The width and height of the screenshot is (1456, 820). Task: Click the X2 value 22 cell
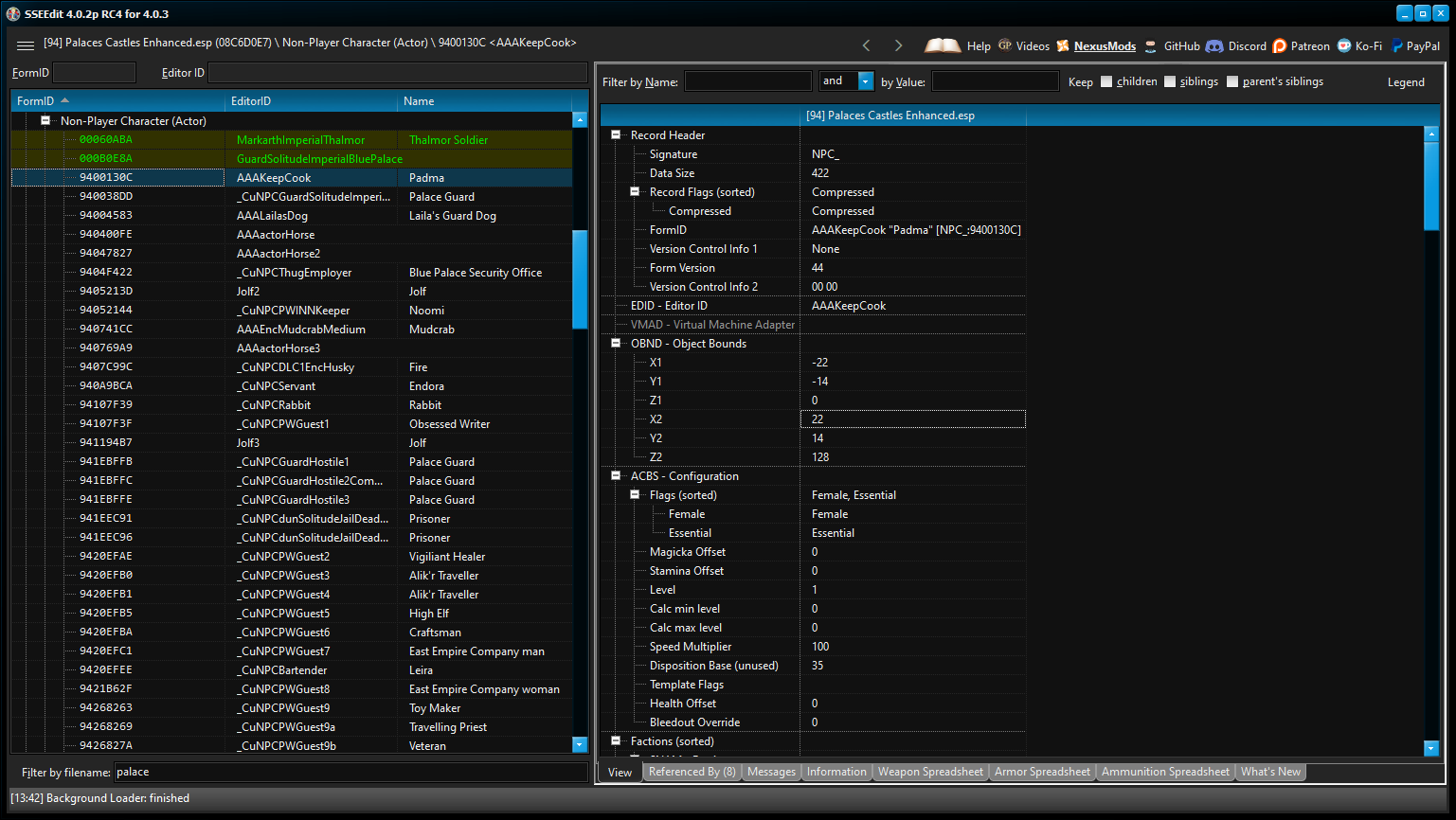click(913, 419)
